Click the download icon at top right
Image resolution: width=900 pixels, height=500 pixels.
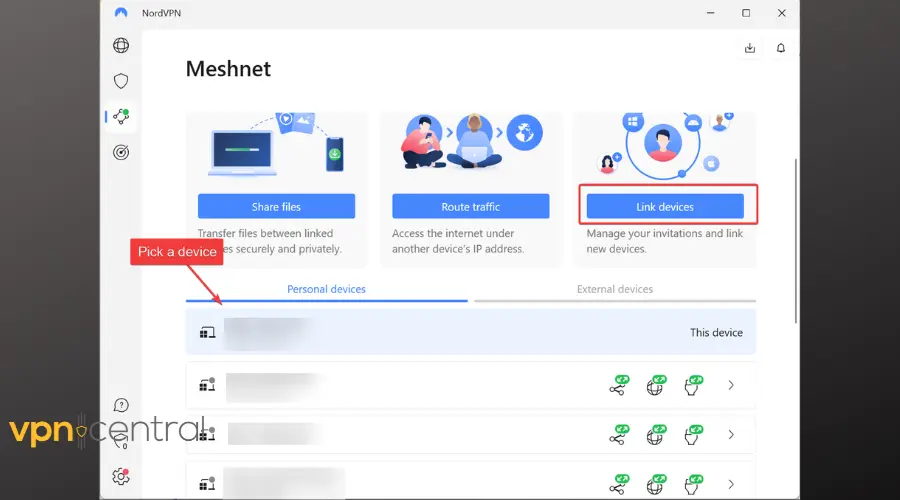[750, 48]
